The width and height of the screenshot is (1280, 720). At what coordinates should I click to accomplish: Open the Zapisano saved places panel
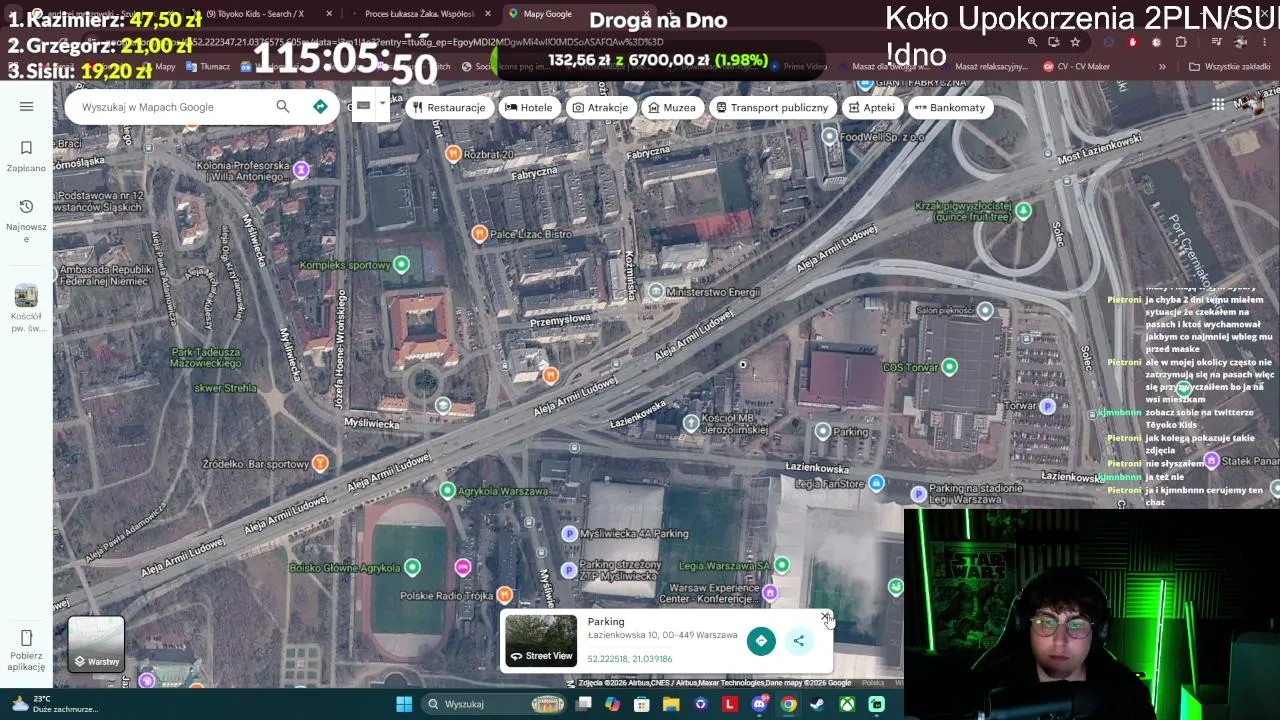click(26, 156)
